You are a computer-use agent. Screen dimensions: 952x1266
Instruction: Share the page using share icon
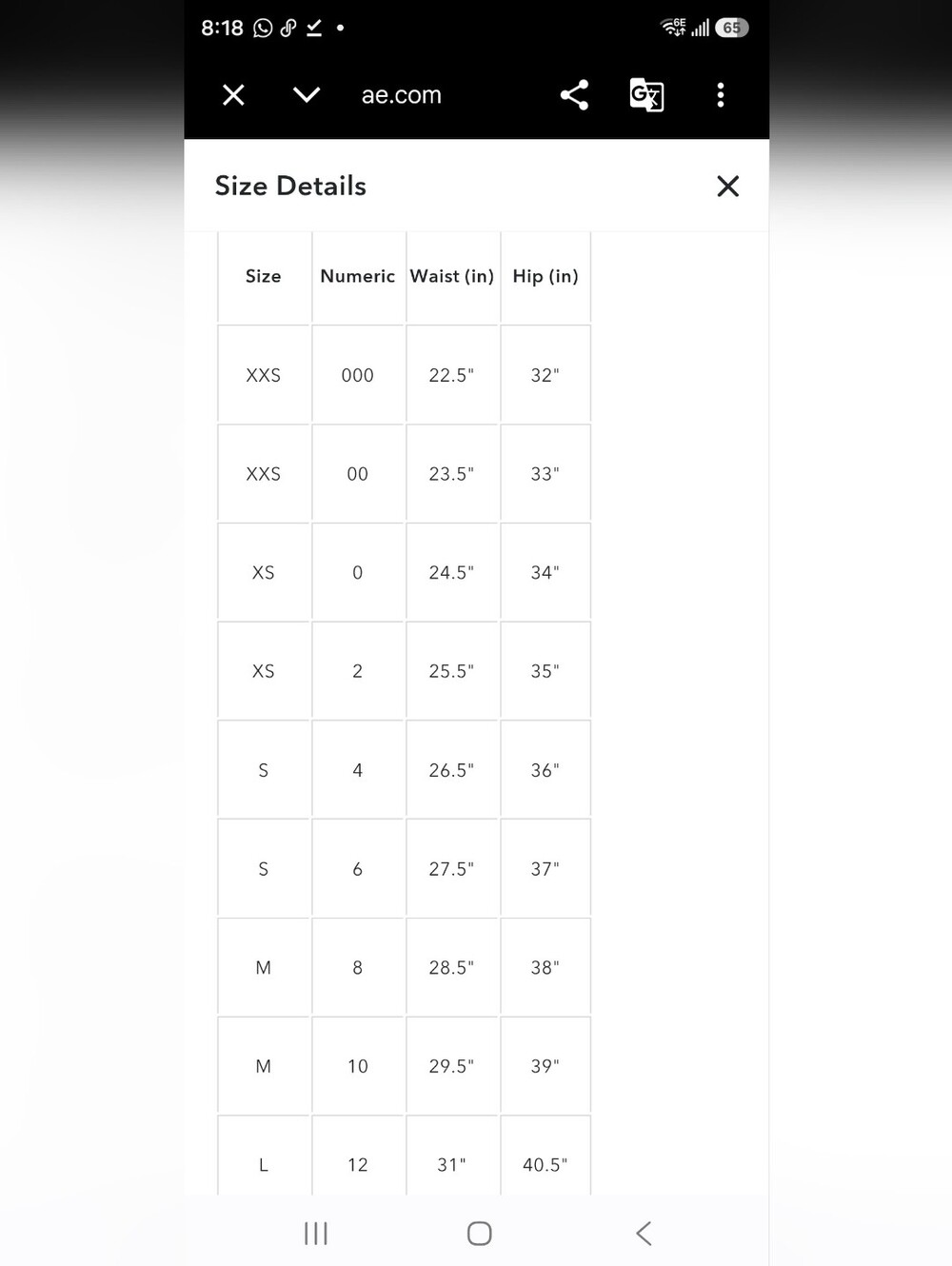point(574,95)
